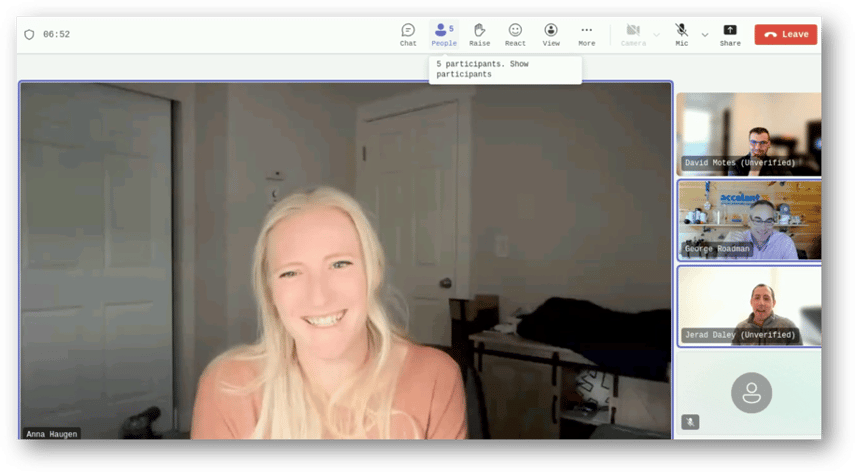Expand the Camera options chevron

(657, 35)
